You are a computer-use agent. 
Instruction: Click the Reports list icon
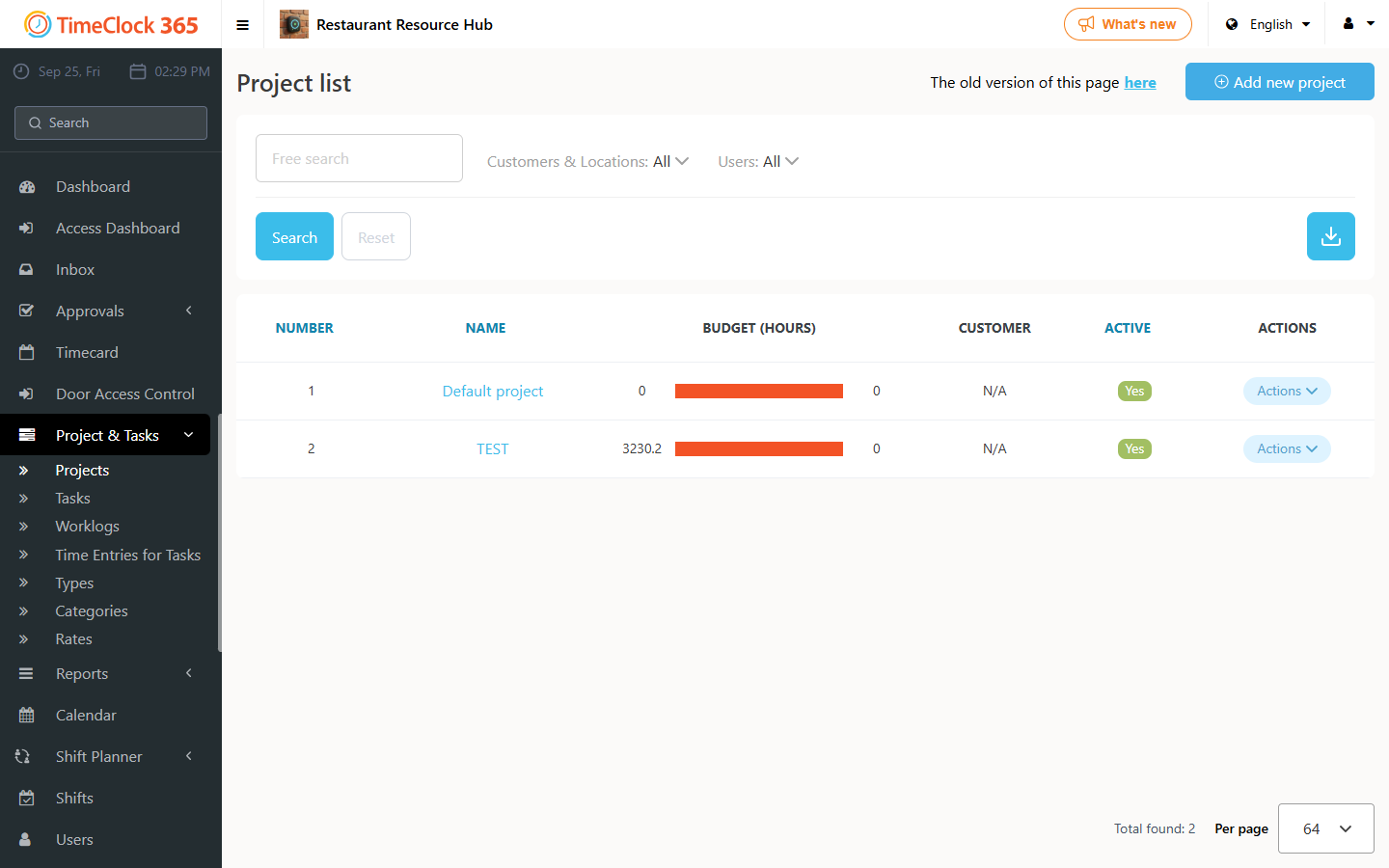pos(27,674)
